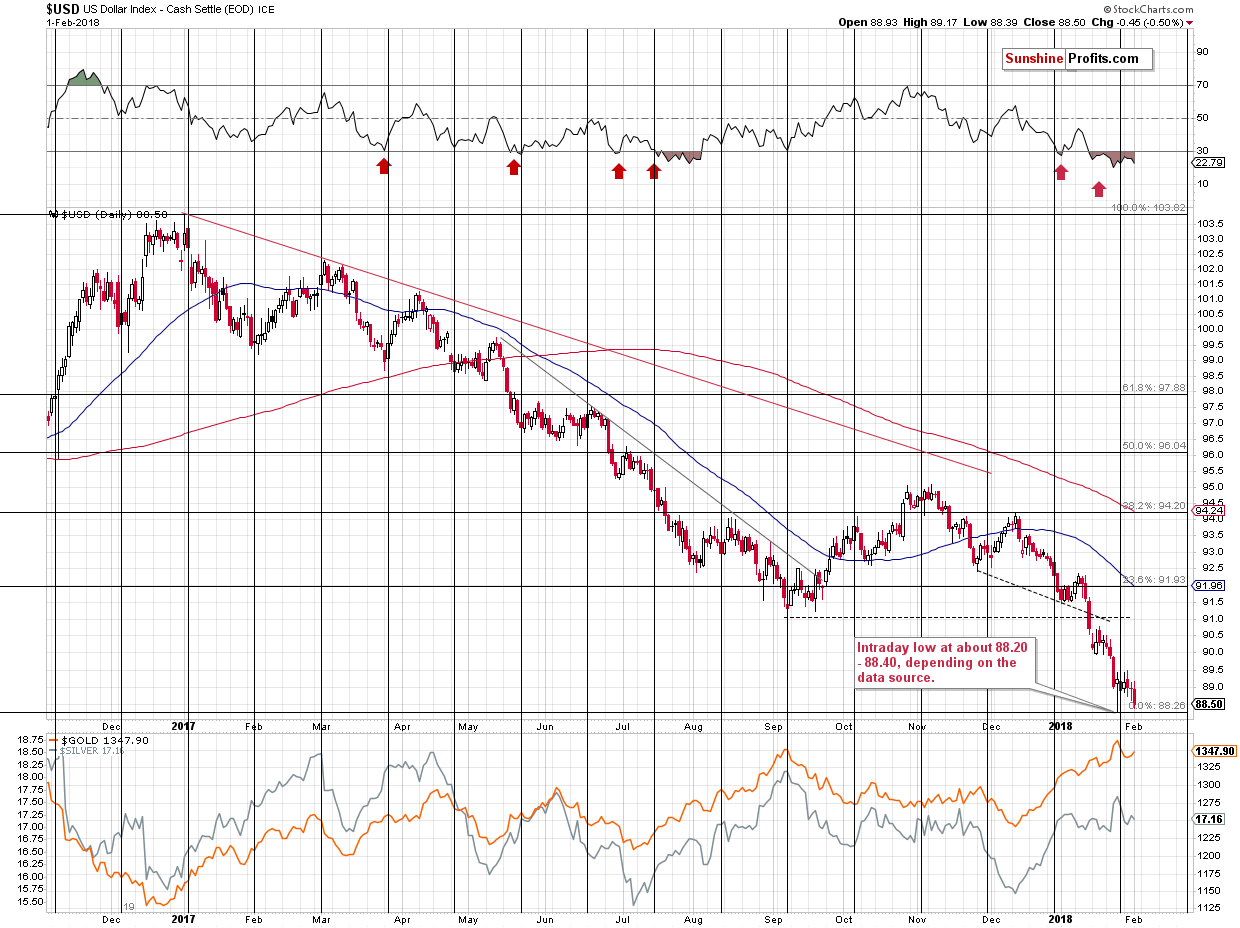Click the boxed 88.50 last price tag
This screenshot has height=928, width=1240.
[1210, 704]
